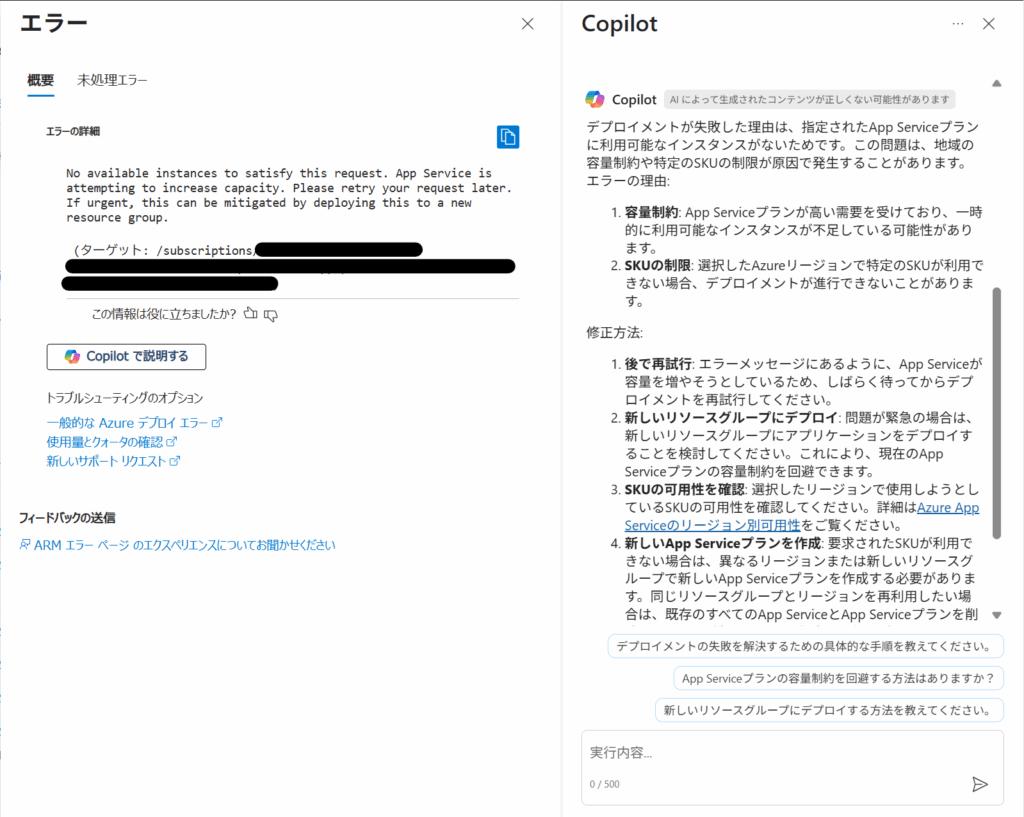Copy the error details to clipboard
This screenshot has width=1024, height=817.
coord(507,136)
